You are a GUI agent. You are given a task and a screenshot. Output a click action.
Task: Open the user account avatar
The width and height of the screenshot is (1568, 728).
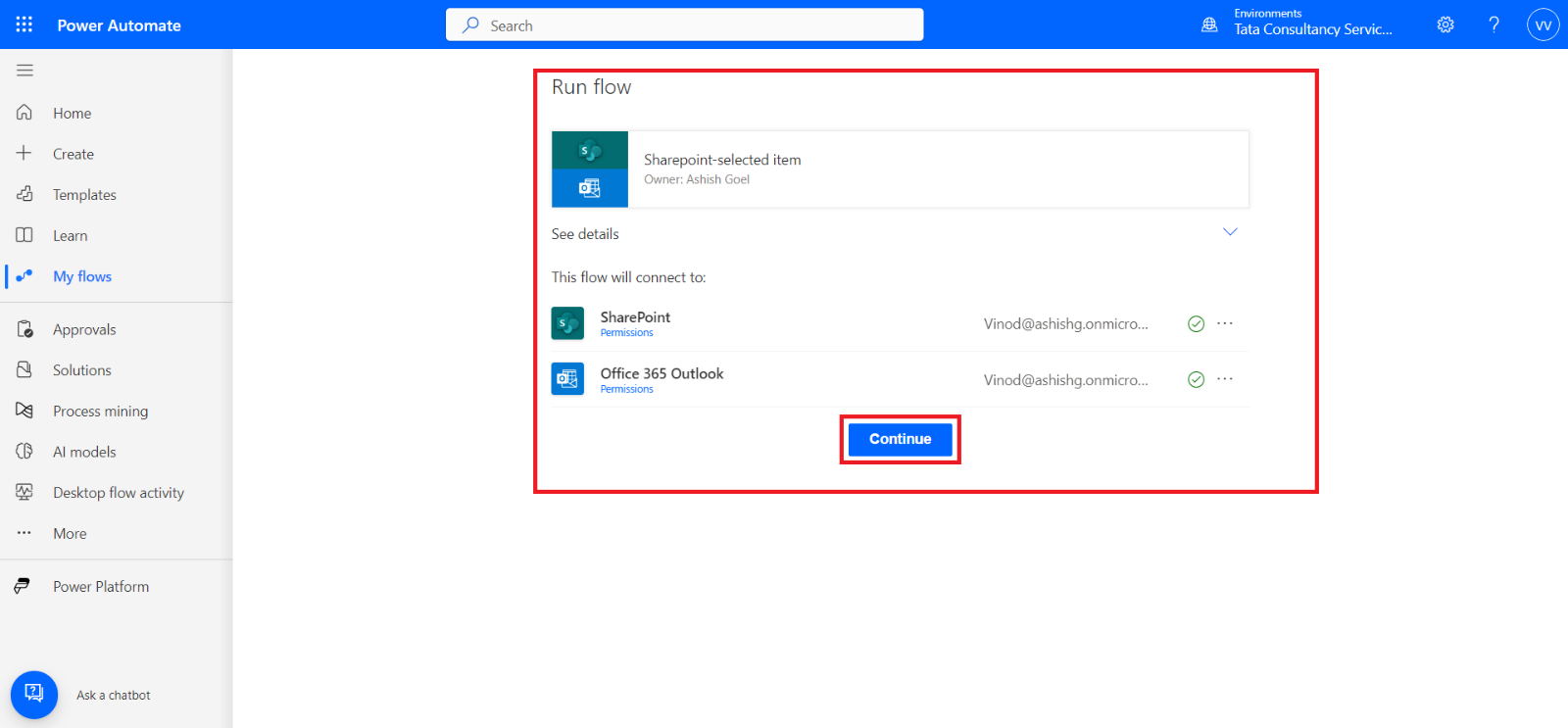coord(1543,24)
